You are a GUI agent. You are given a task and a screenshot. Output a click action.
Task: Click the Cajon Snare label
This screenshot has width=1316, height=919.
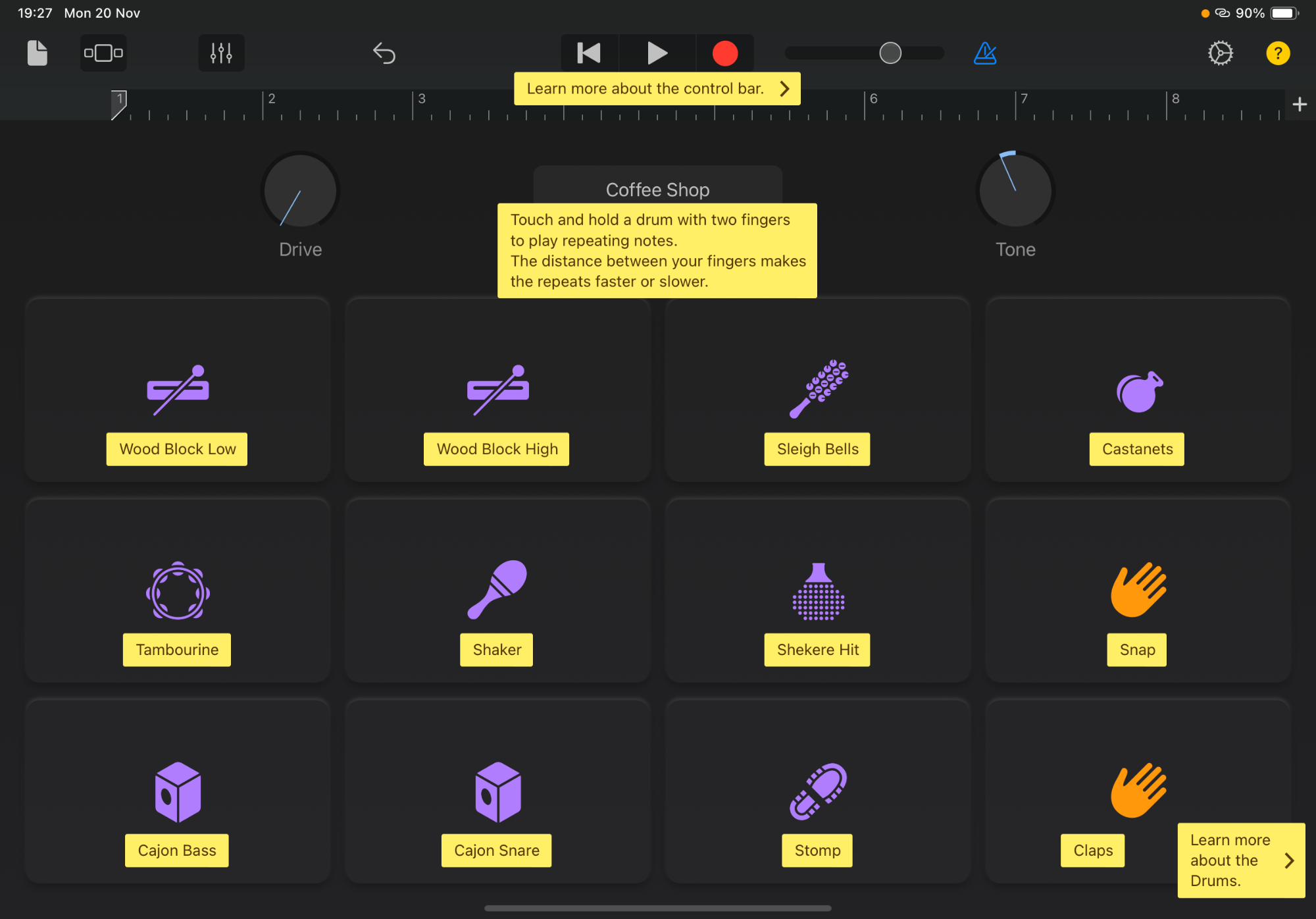[497, 851]
